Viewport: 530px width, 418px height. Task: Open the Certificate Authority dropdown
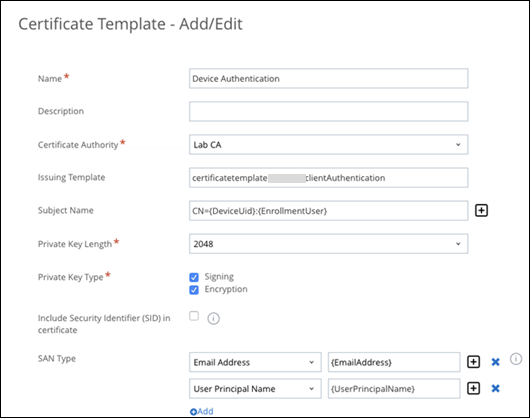[329, 145]
